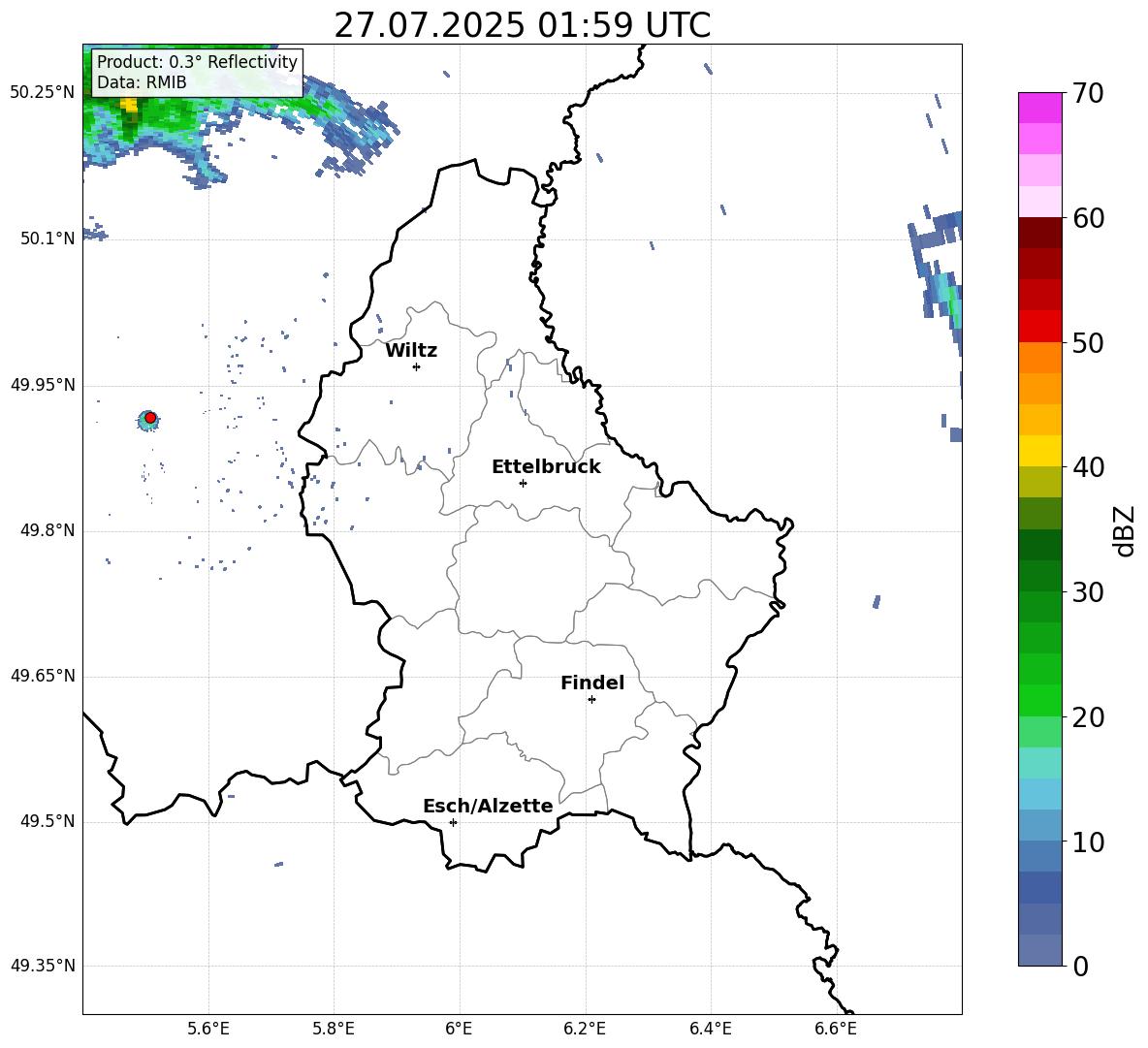Click the Esch/Alzette city label

click(x=488, y=806)
